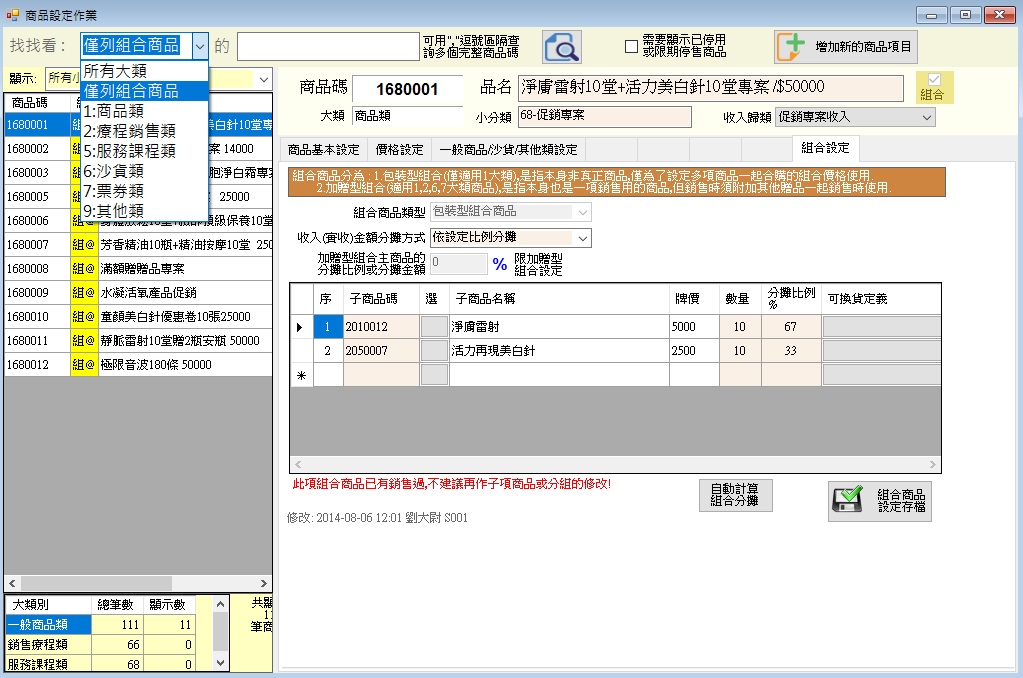This screenshot has width=1023, height=678.
Task: Click the 選 picker button for 2010012
Action: [434, 327]
